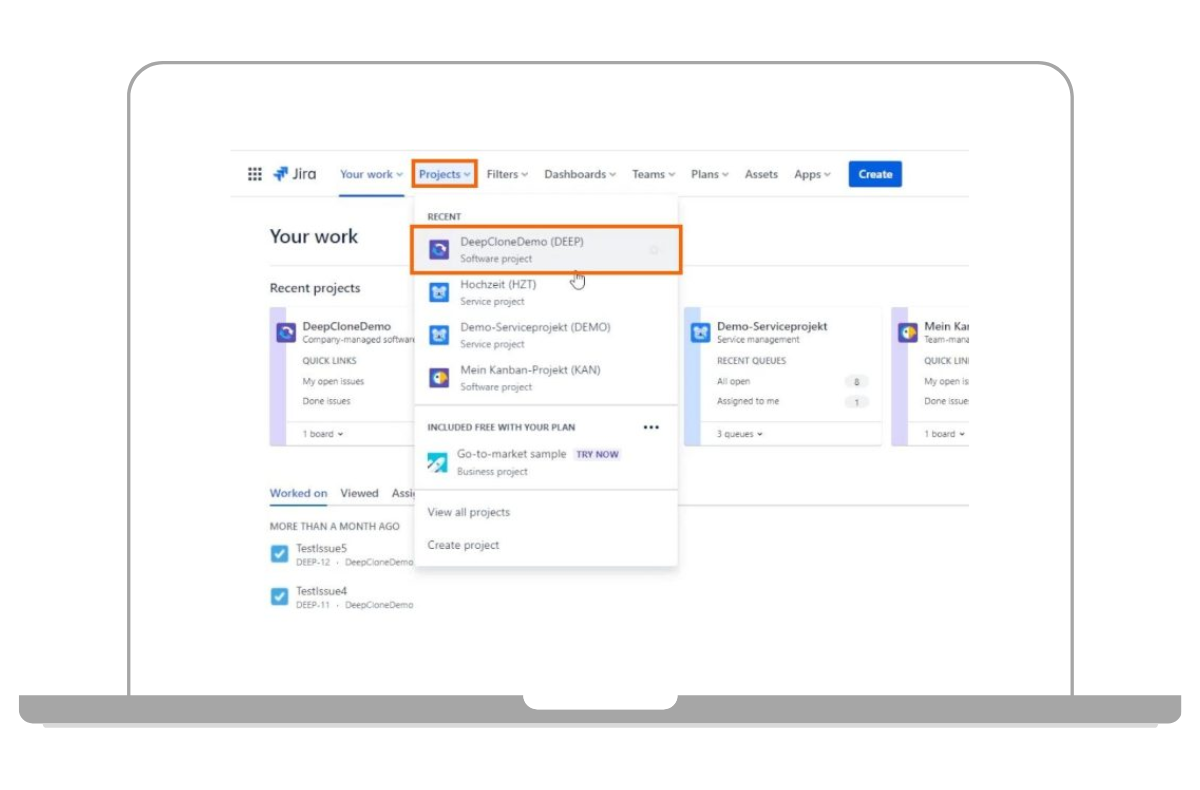Click the Mein Kanban-Projekt icon in dropdown
Screen dimensions: 1200x790
tap(439, 378)
